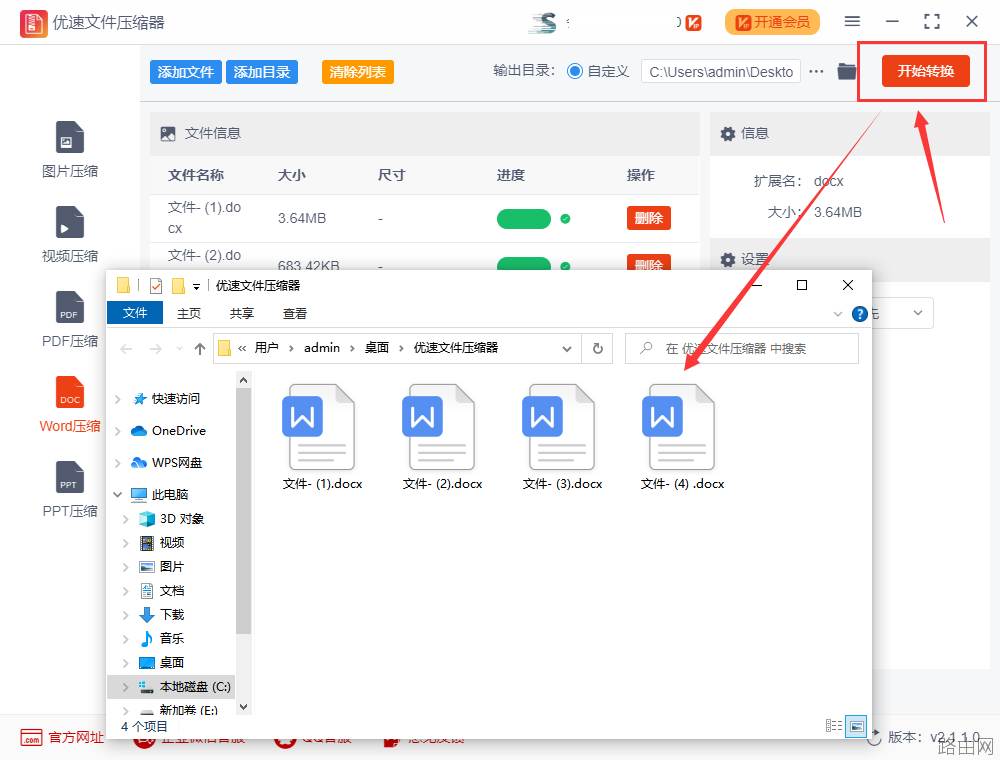Open the 文件 menu tab in Explorer

pyautogui.click(x=135, y=313)
